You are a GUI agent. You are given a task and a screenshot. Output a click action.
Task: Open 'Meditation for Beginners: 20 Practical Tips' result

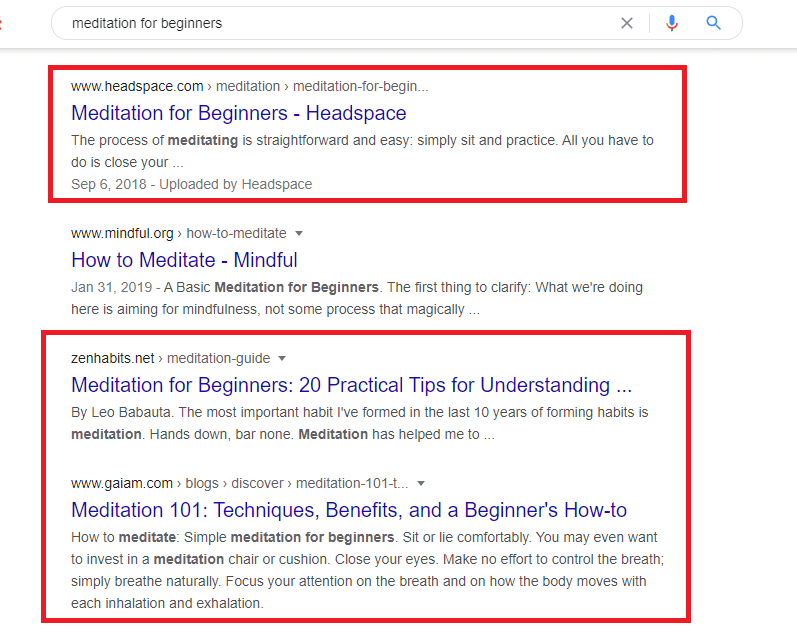pyautogui.click(x=351, y=385)
